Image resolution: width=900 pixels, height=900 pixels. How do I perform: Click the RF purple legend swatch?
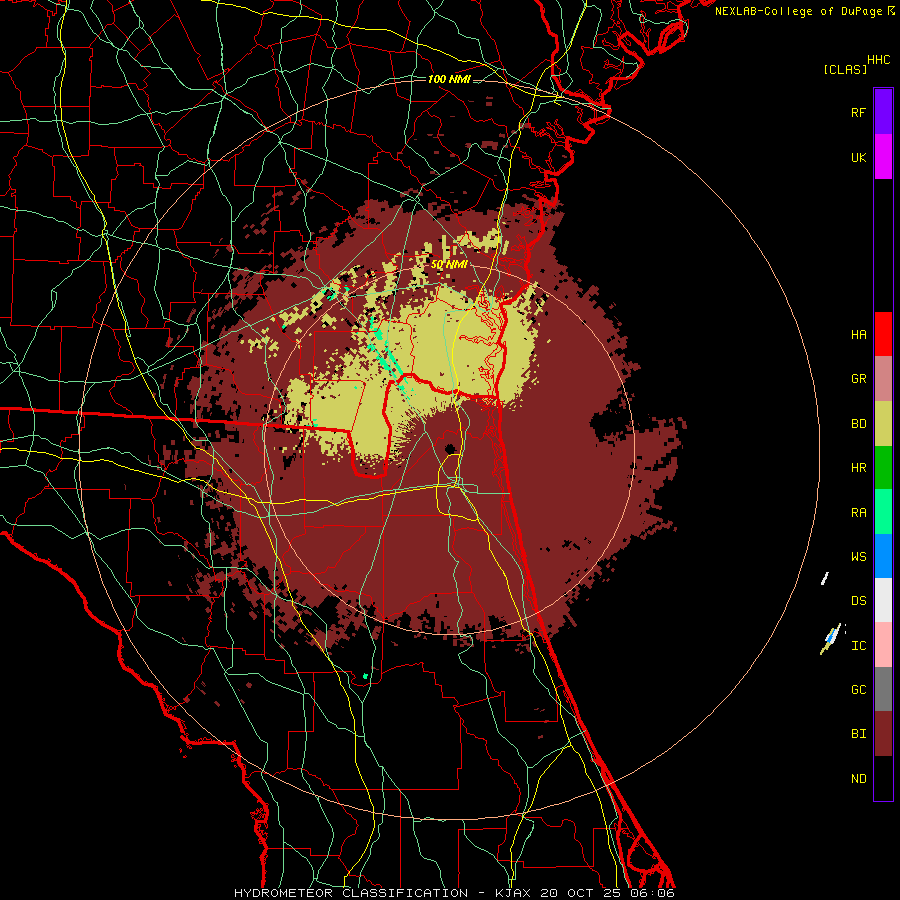[883, 111]
